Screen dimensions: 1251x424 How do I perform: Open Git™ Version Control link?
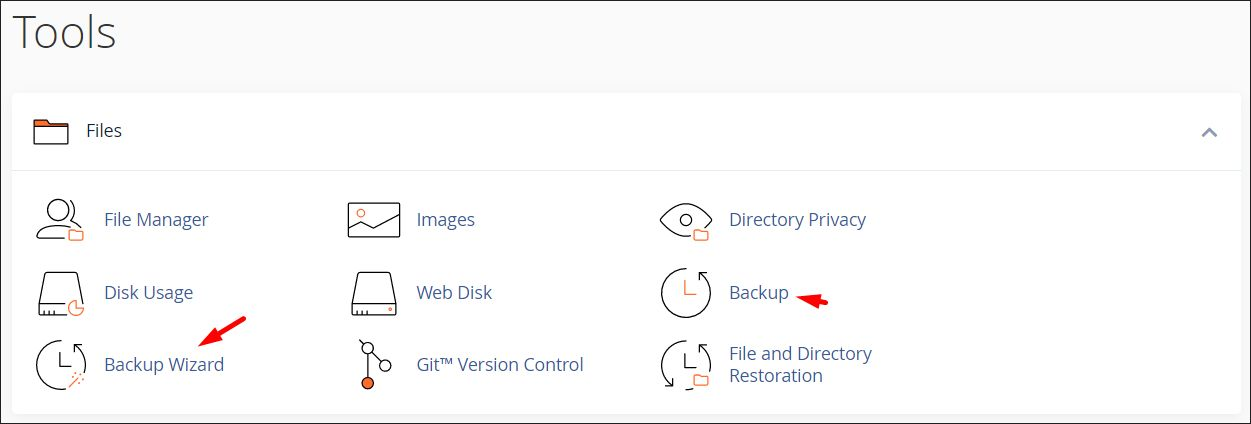coord(499,365)
